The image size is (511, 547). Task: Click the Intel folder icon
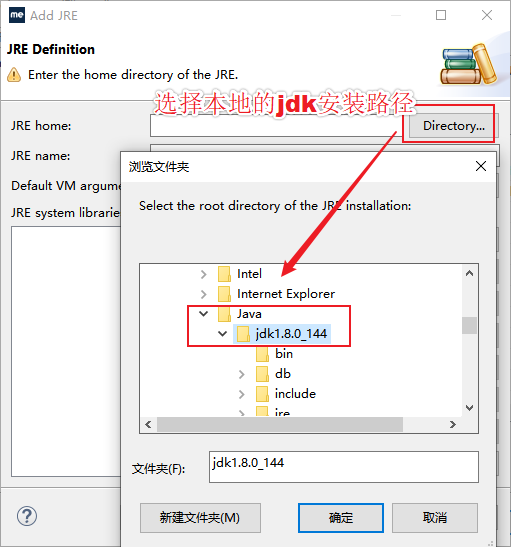pos(224,274)
